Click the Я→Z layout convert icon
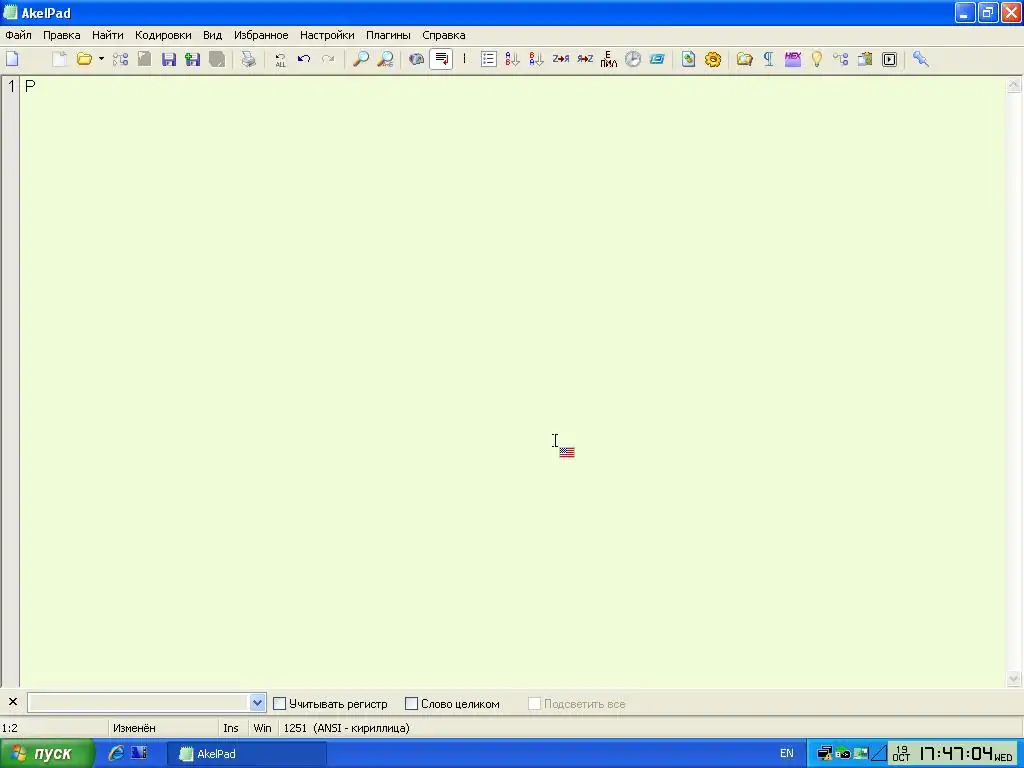Viewport: 1024px width, 768px height. [x=585, y=59]
